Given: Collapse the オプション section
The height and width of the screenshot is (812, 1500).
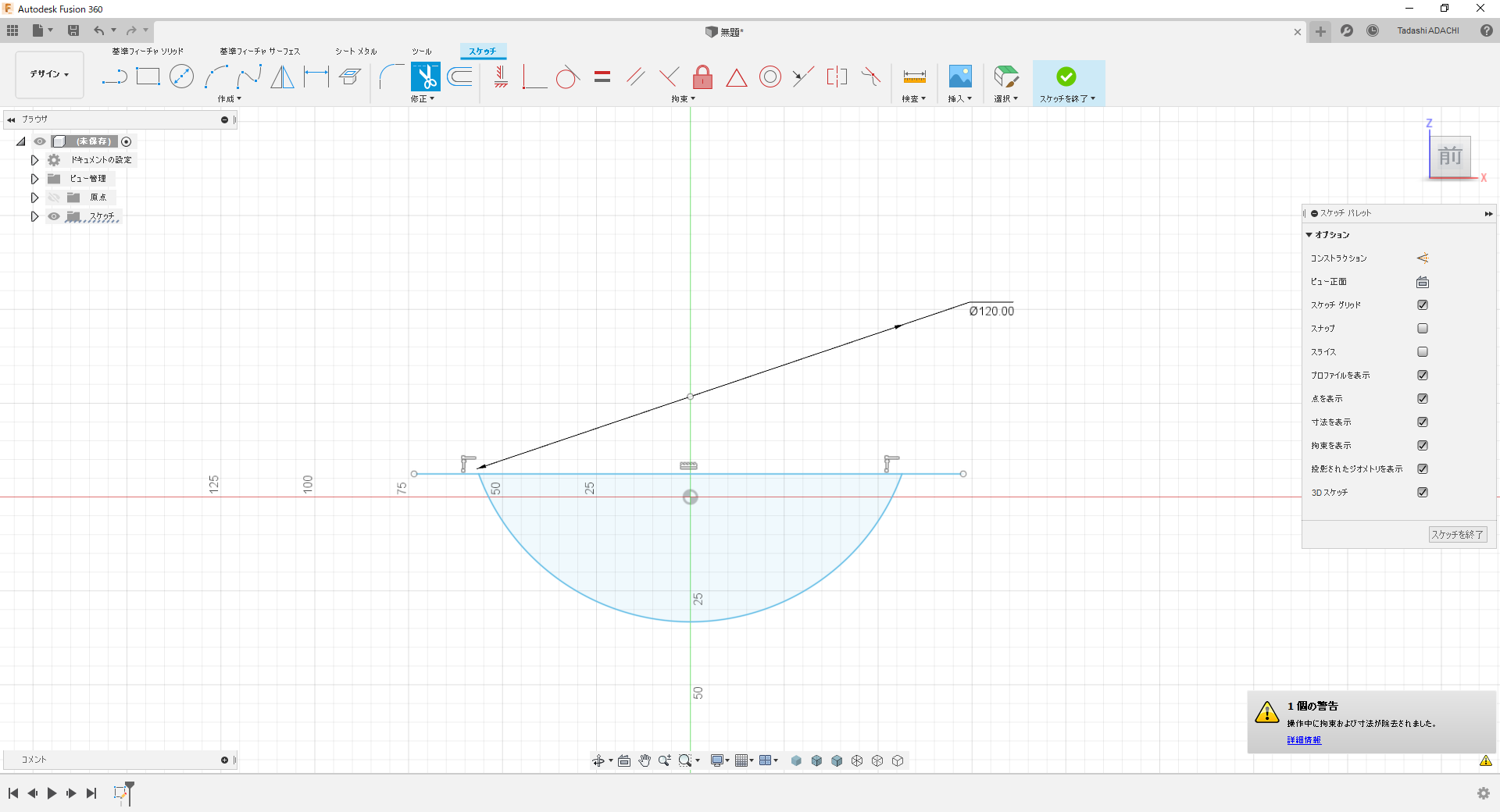Looking at the screenshot, I should 1309,235.
